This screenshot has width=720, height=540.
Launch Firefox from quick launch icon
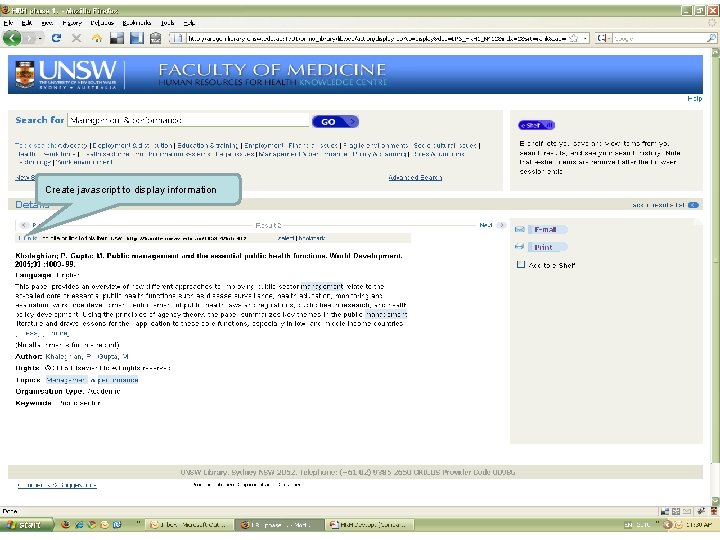[66, 524]
